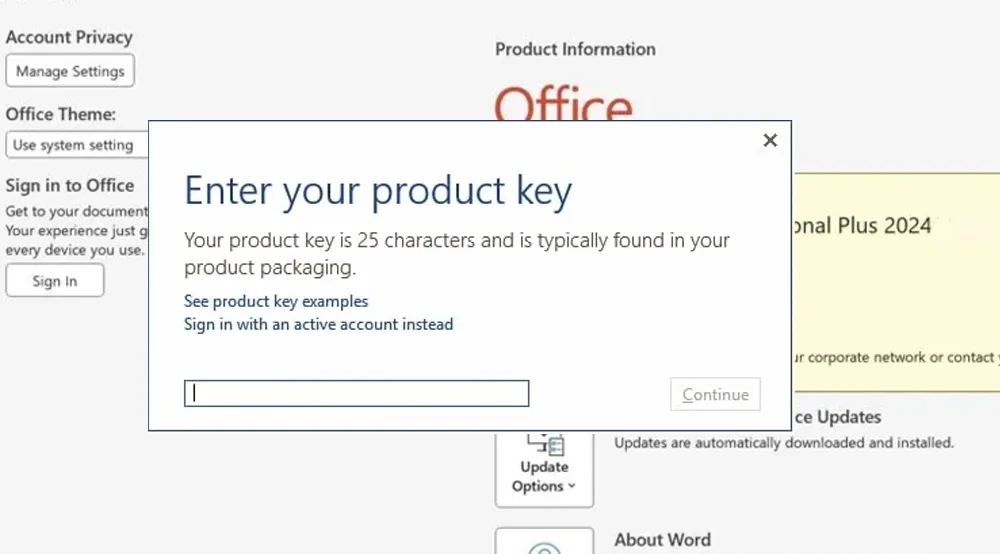Click the 25 characters product key description

coord(456,253)
